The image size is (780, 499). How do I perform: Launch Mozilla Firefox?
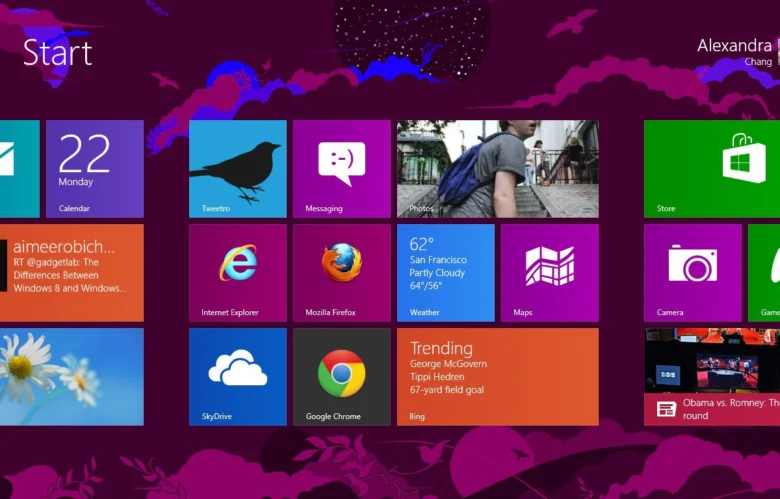(x=342, y=273)
